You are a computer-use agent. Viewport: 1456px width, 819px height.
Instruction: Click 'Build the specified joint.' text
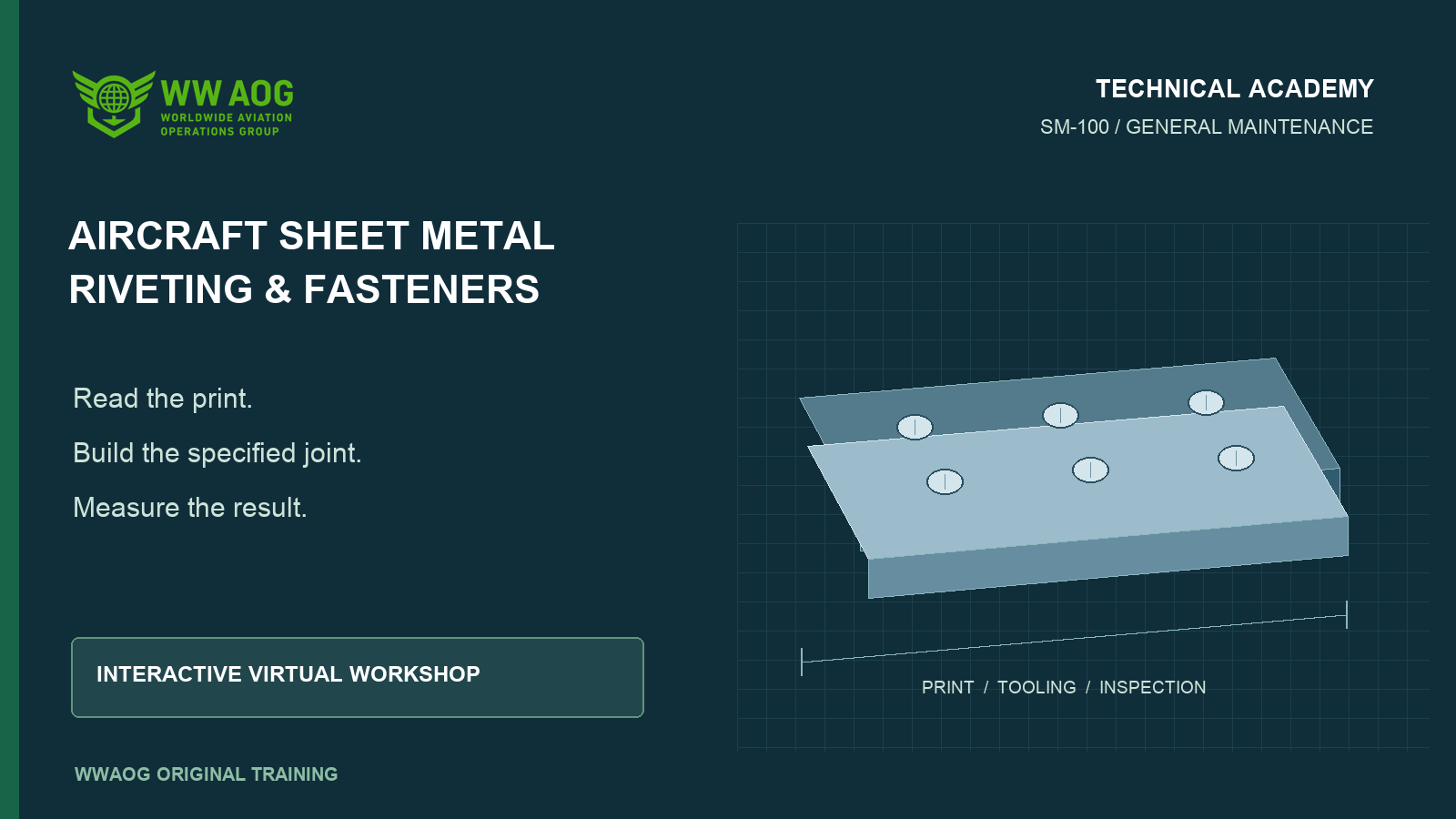[217, 453]
